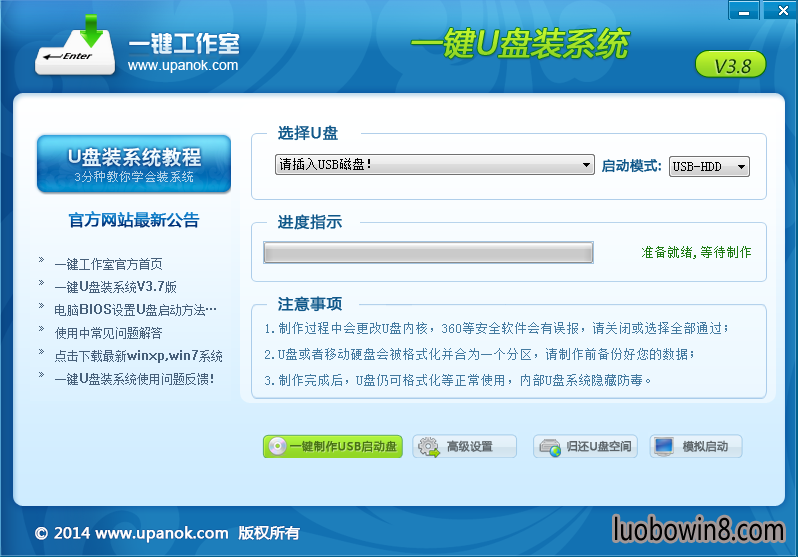Click 一键制作USB启动盘 button
Screen dimensions: 798x557
(x=333, y=447)
